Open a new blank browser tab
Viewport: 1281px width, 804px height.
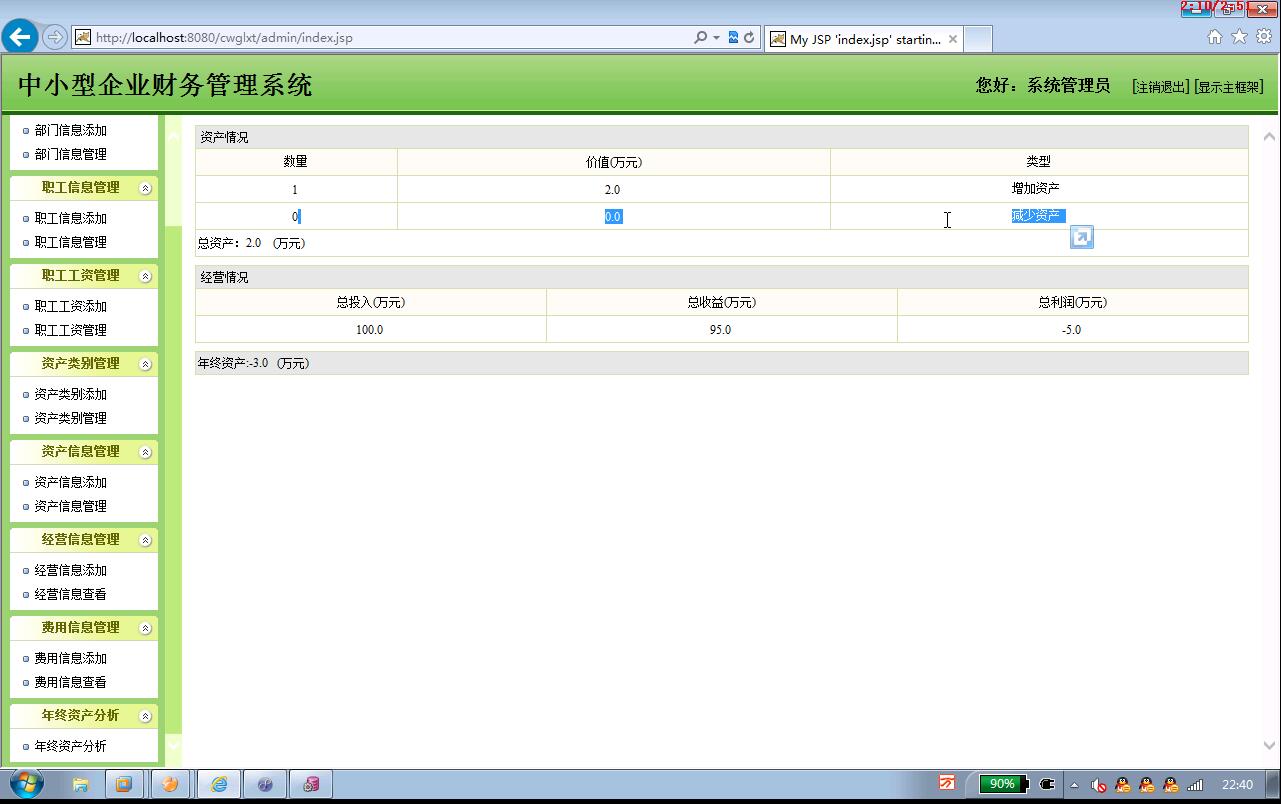pyautogui.click(x=978, y=39)
